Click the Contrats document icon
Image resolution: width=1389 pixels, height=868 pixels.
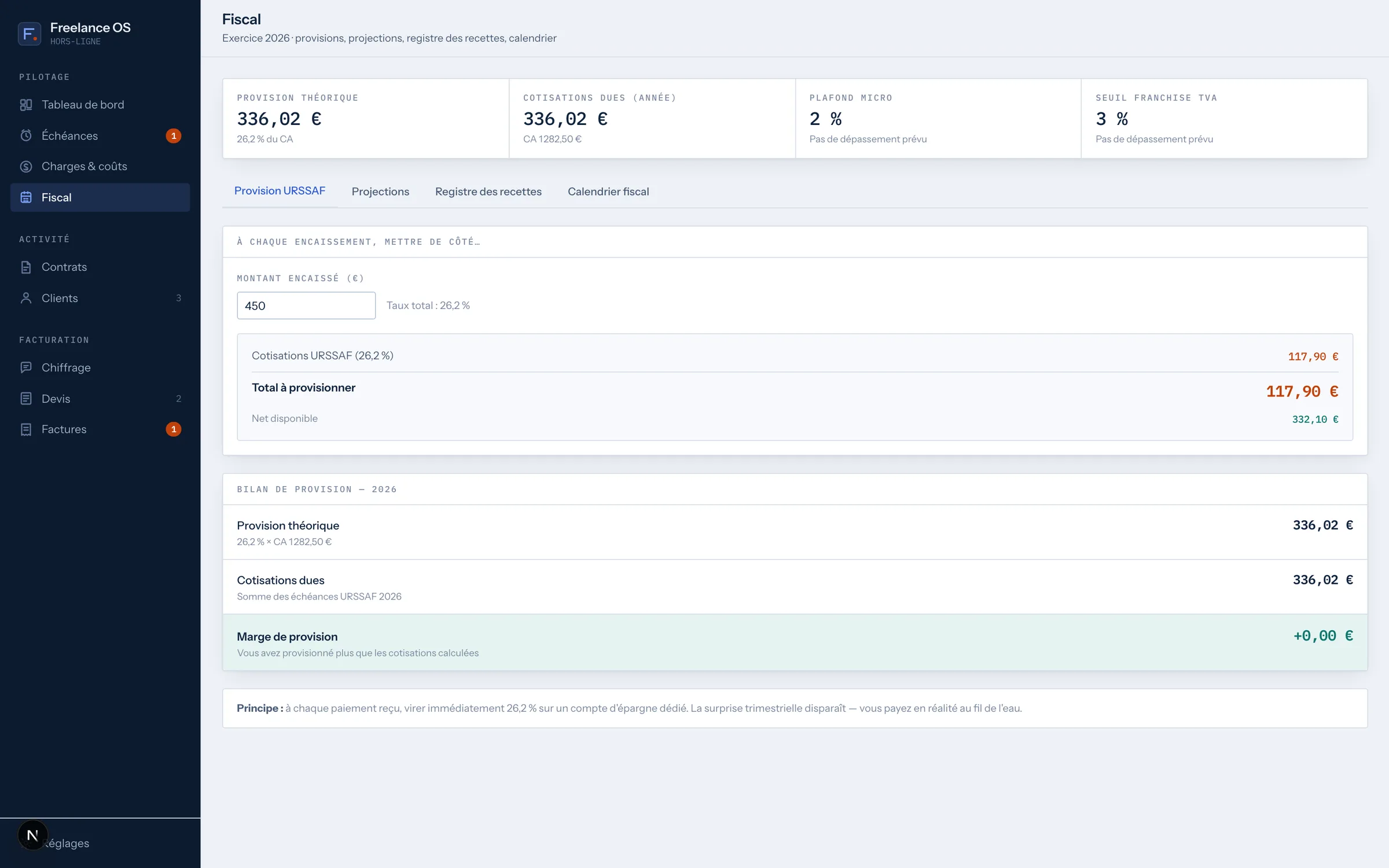(26, 267)
